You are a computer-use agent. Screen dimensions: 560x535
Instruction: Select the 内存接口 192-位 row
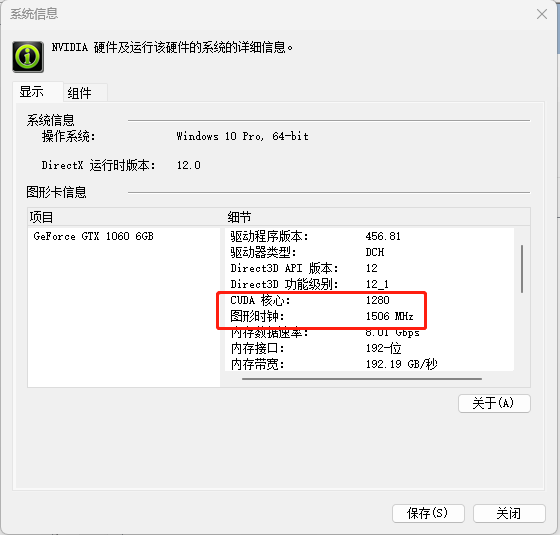[x=370, y=348]
